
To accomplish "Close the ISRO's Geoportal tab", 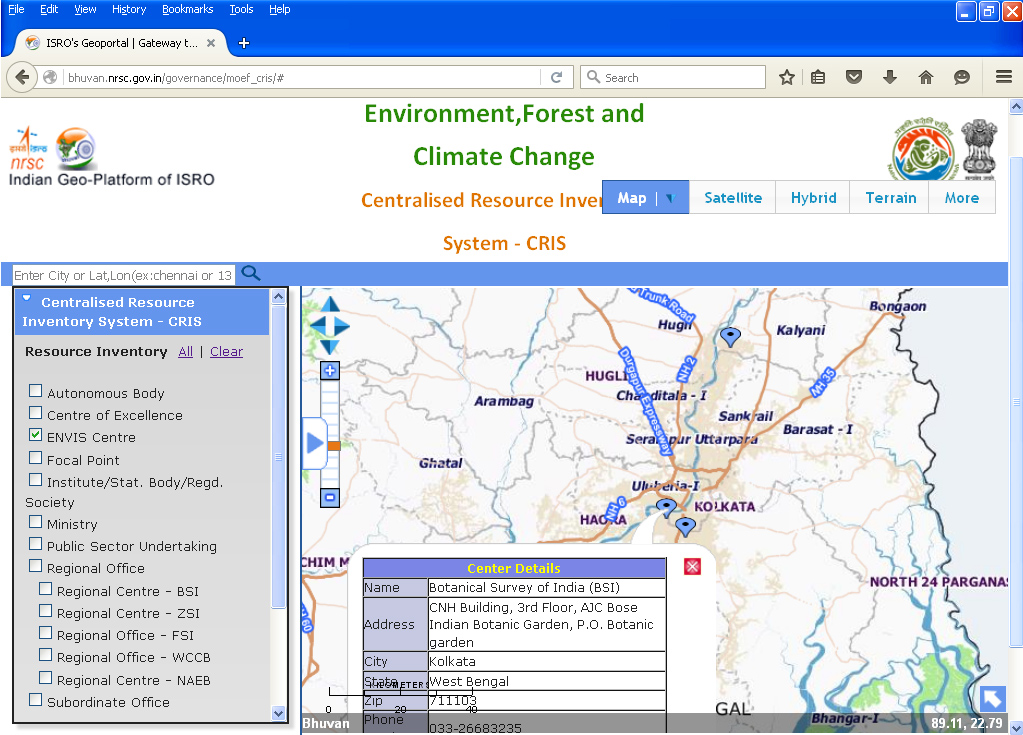I will pyautogui.click(x=211, y=43).
